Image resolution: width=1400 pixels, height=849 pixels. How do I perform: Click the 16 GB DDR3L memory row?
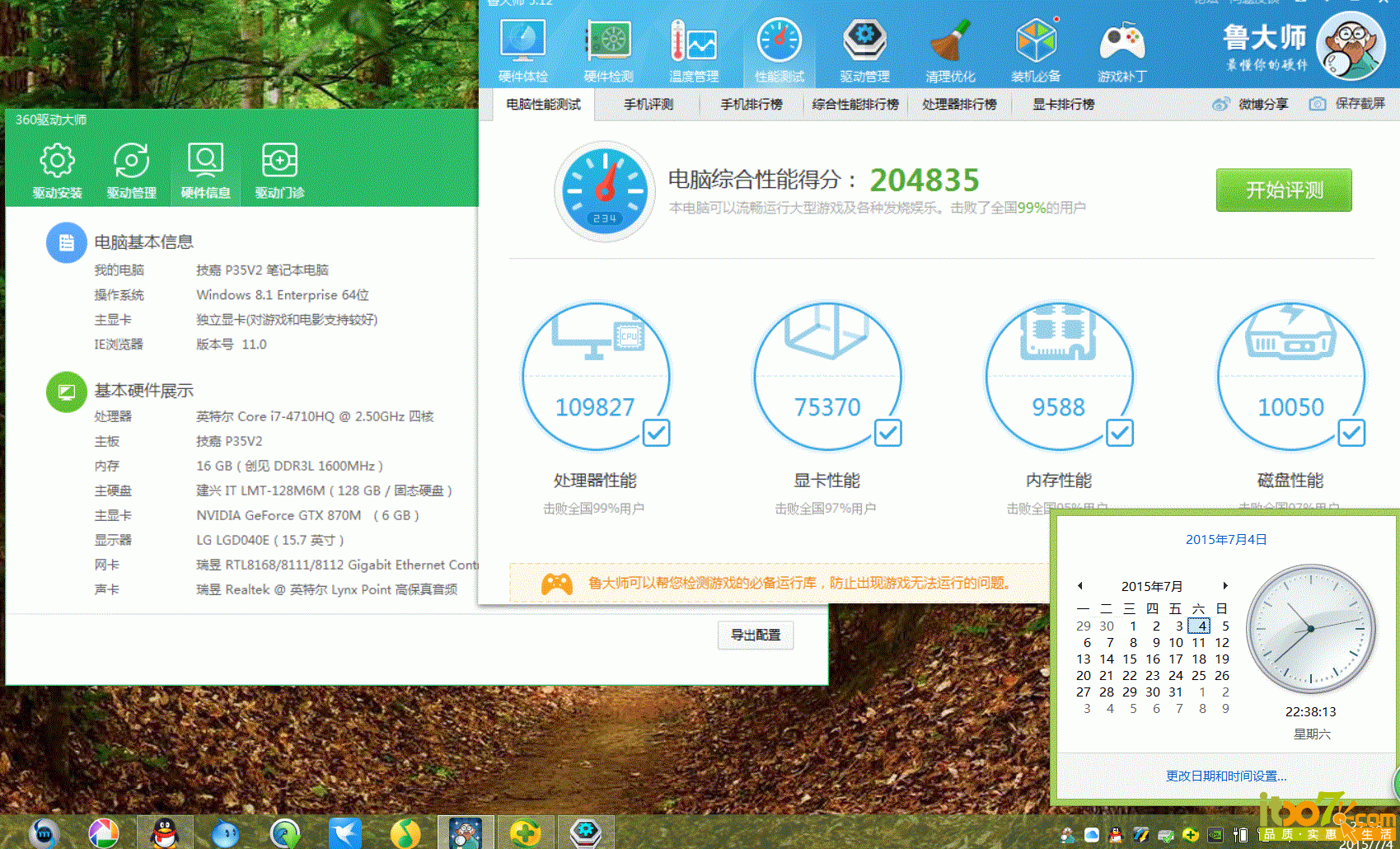(239, 467)
